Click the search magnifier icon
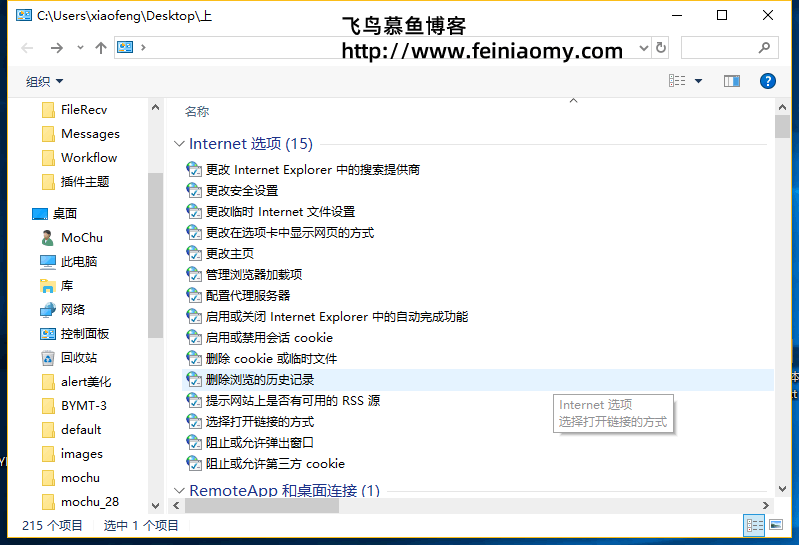The height and width of the screenshot is (545, 799). click(764, 48)
